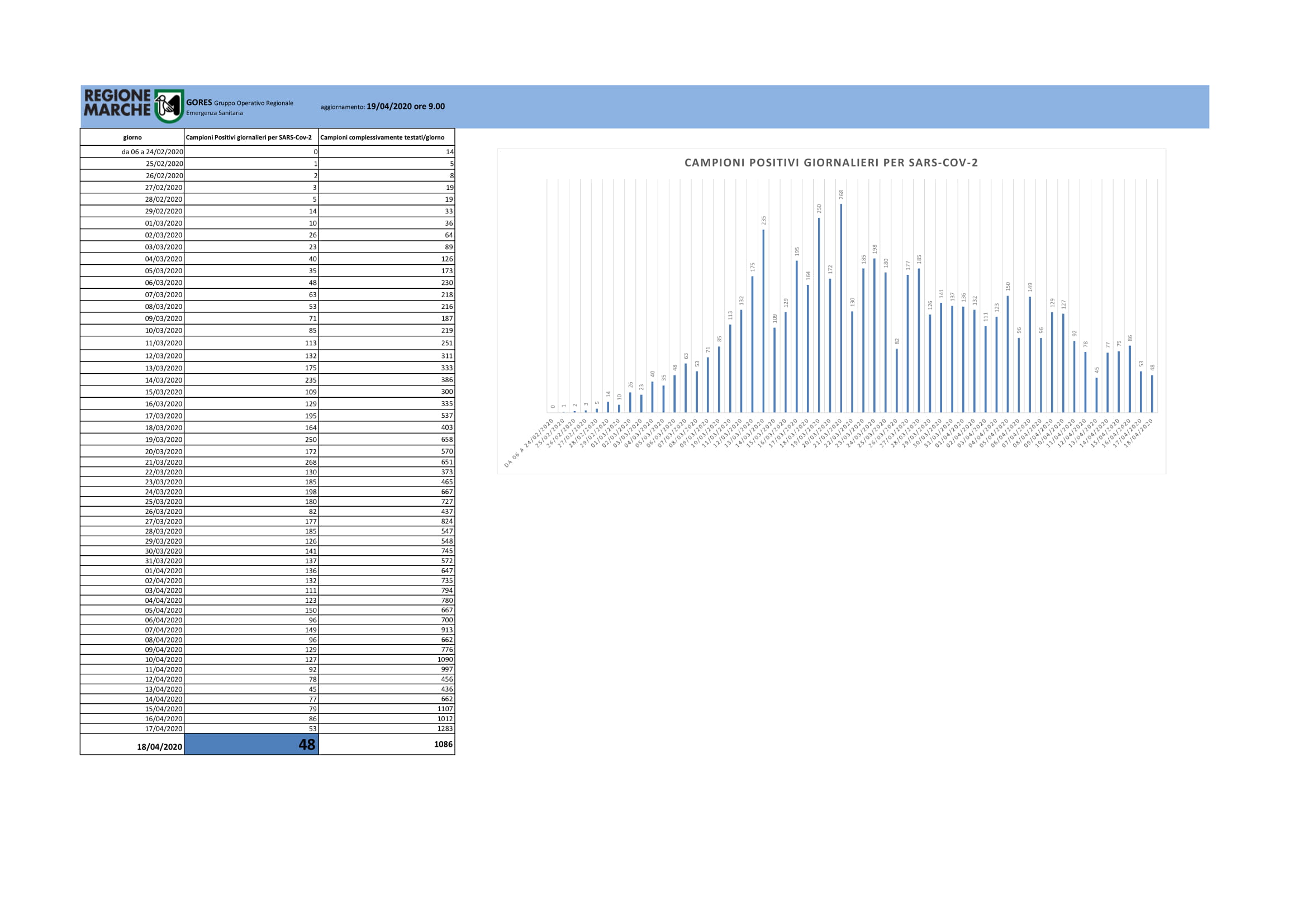
Task: Select the 22/03/2020 date cell
Action: tap(132, 472)
